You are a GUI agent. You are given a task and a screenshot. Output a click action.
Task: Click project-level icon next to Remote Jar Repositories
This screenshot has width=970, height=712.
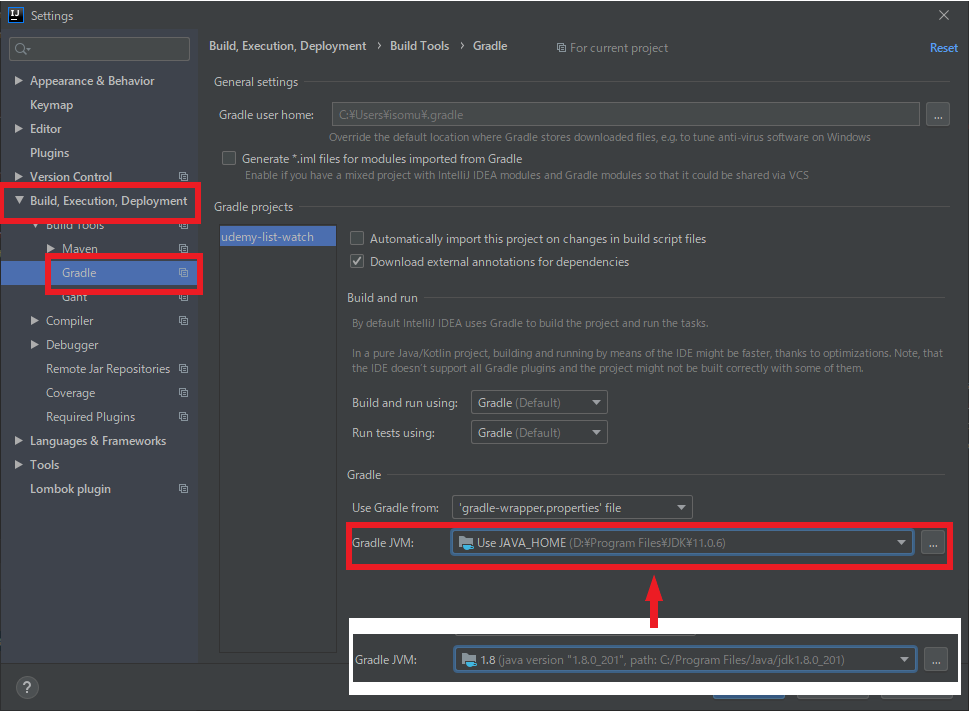[x=184, y=369]
